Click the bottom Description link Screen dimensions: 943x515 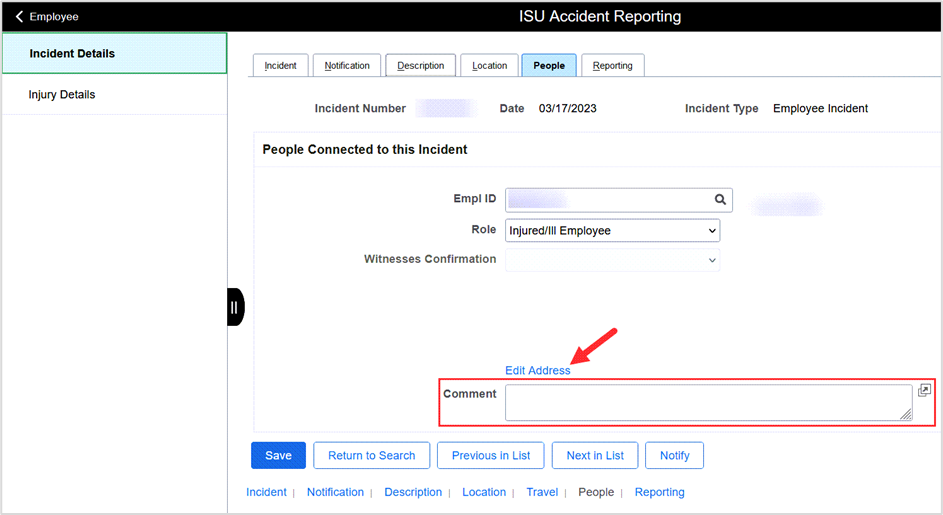(x=413, y=492)
